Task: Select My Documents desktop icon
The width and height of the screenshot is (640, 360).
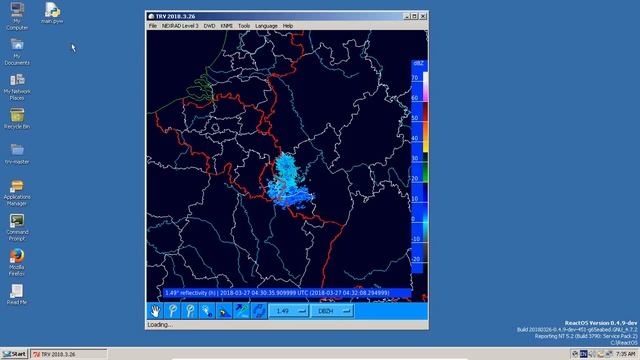Action: coord(17,51)
